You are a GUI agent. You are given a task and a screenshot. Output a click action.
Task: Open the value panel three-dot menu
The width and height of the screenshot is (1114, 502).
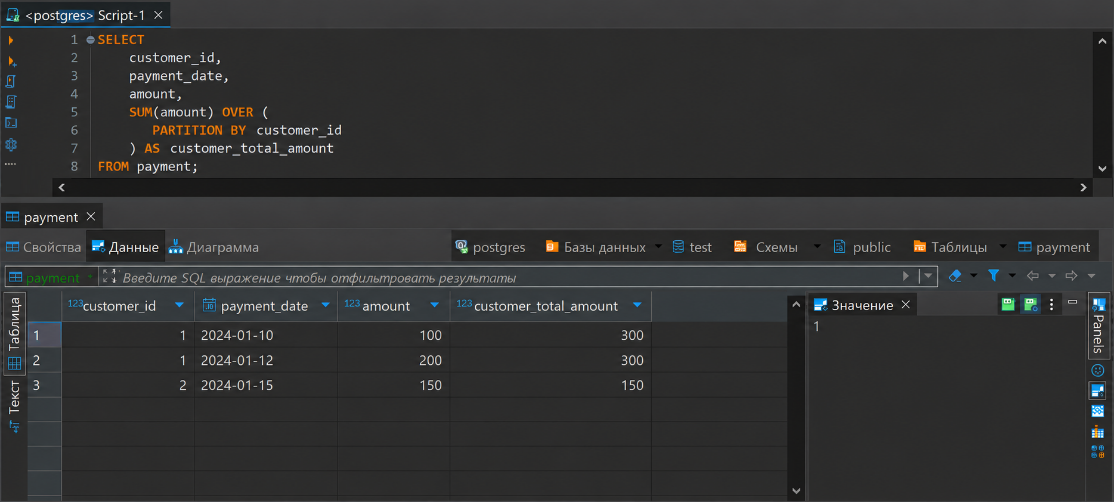1052,305
